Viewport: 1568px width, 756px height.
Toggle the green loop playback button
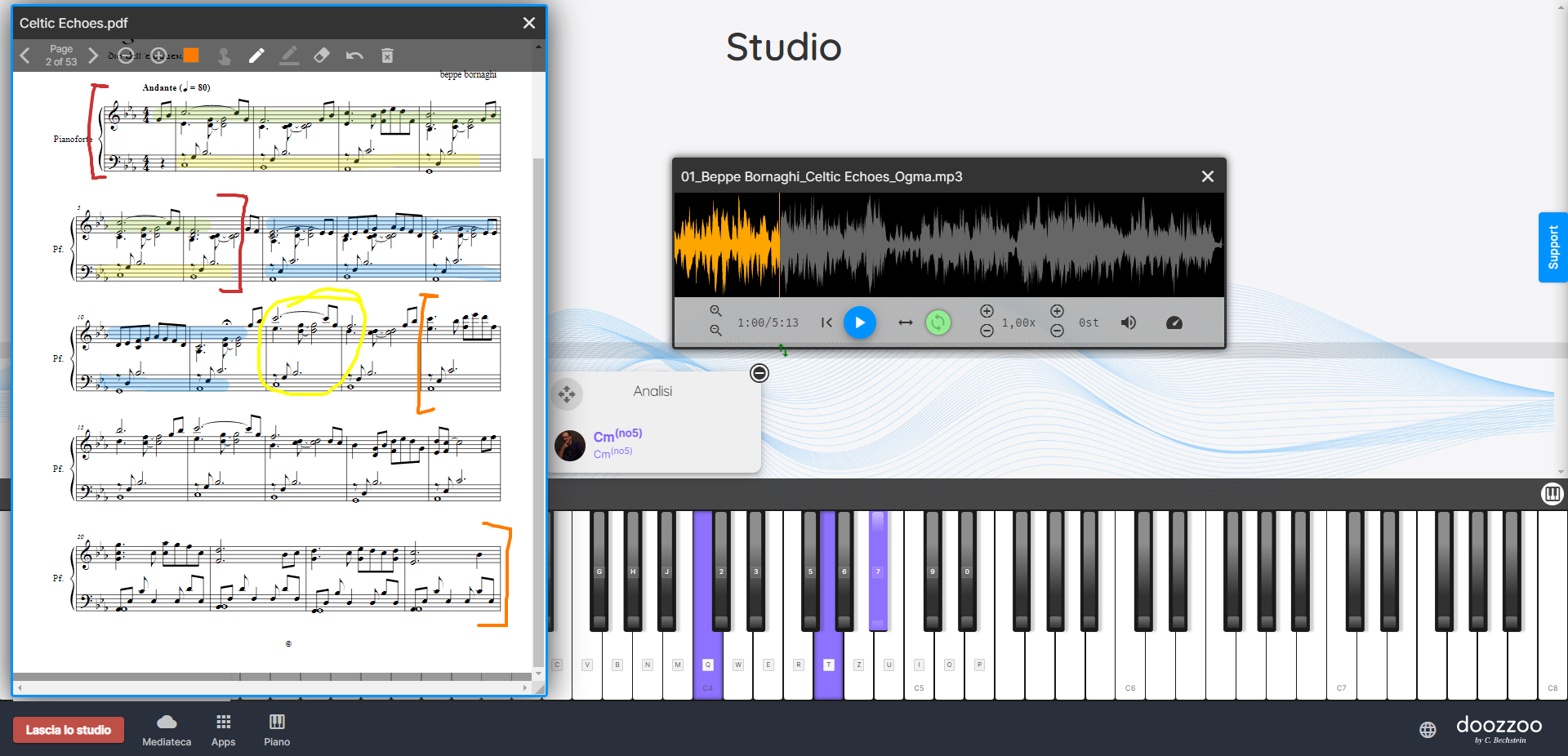click(938, 322)
